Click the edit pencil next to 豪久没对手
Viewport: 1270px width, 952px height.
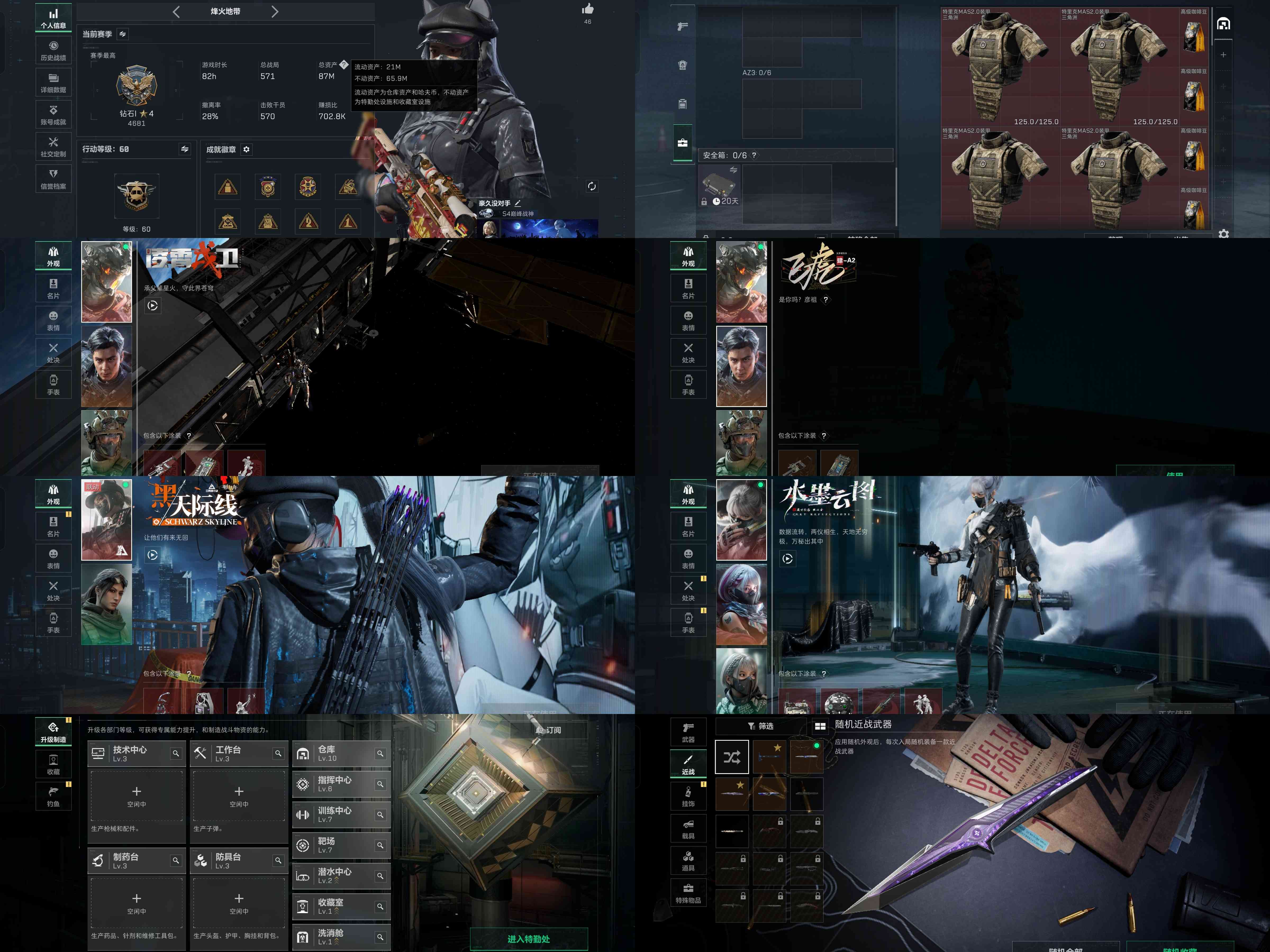point(517,203)
